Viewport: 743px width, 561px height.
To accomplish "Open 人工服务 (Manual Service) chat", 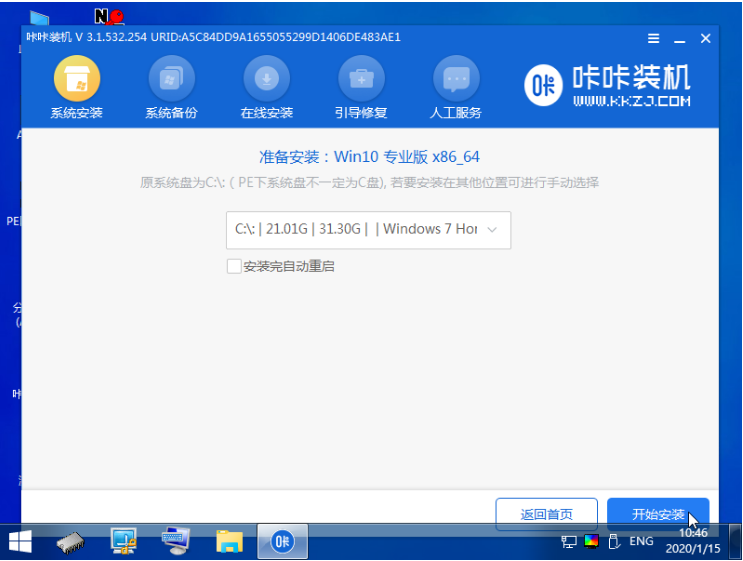I will (x=456, y=88).
